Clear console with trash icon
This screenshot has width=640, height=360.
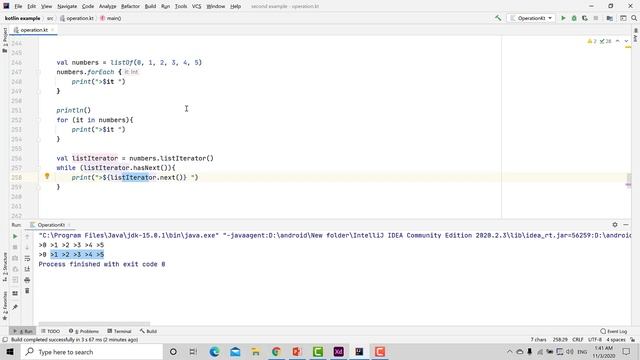(27, 291)
